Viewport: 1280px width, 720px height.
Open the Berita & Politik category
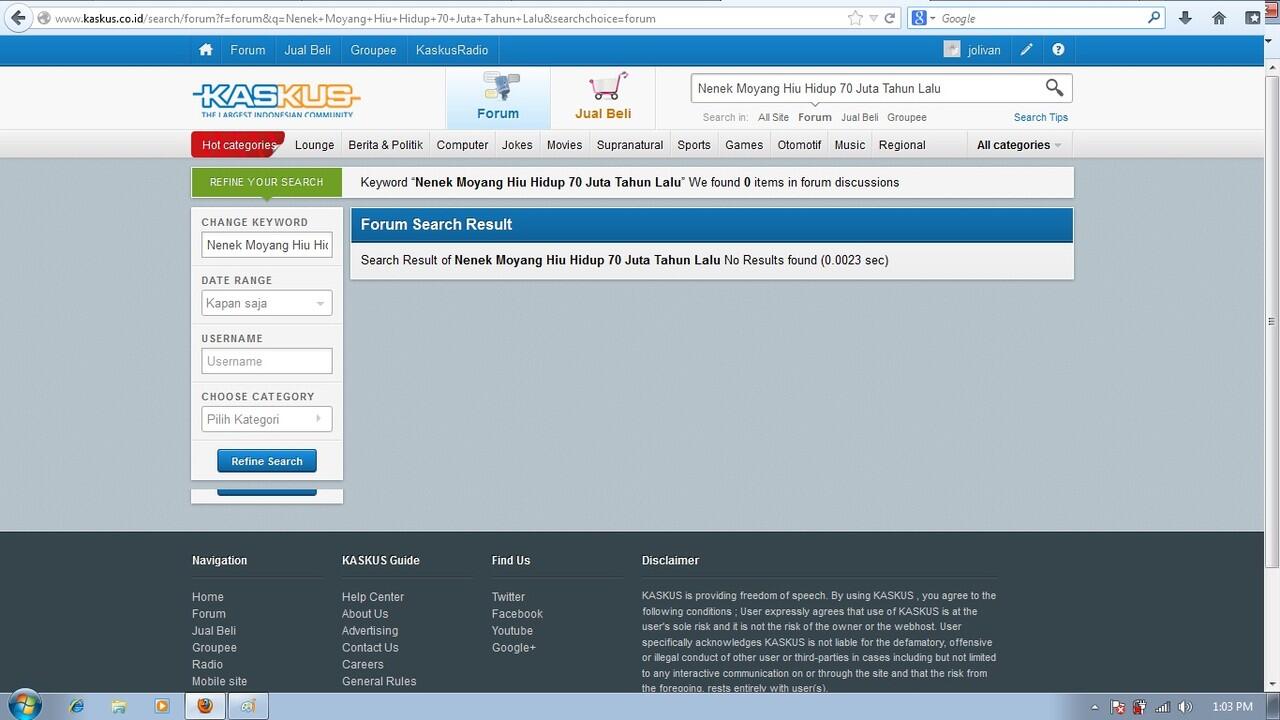point(385,145)
